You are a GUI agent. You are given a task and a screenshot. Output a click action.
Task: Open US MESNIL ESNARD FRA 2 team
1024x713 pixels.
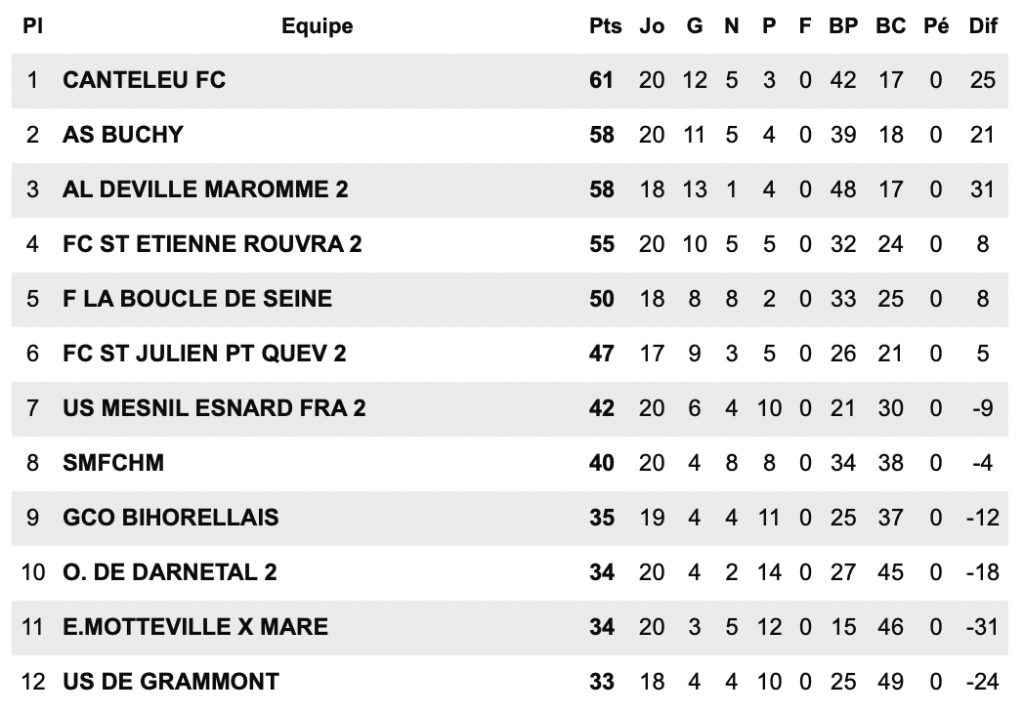[x=214, y=408]
